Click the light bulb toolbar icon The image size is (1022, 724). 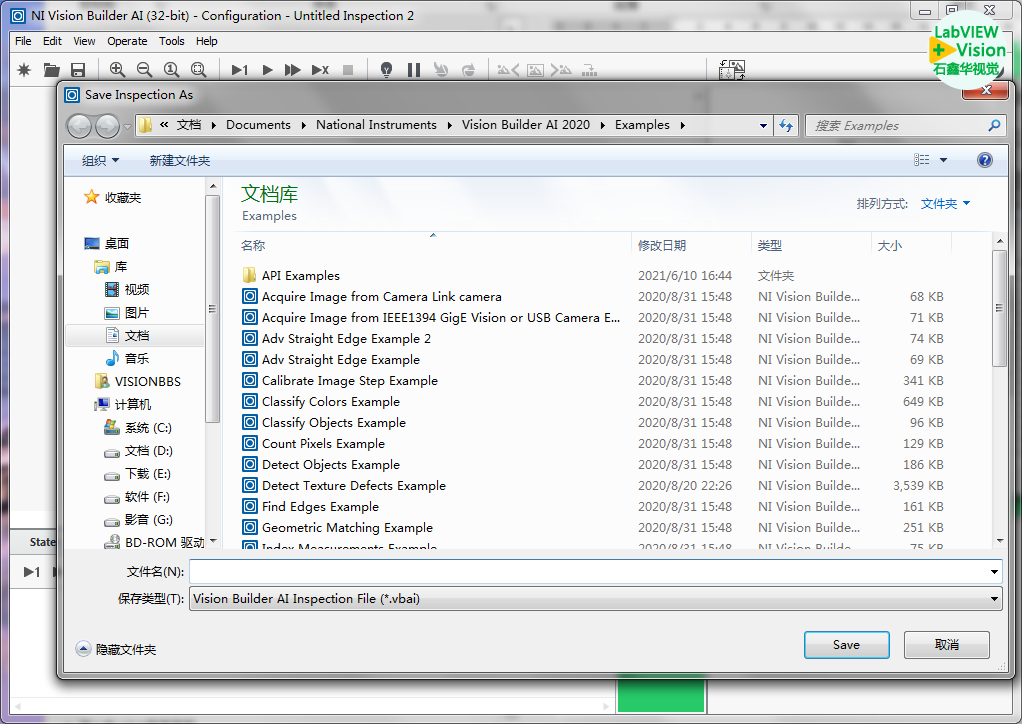click(x=387, y=70)
